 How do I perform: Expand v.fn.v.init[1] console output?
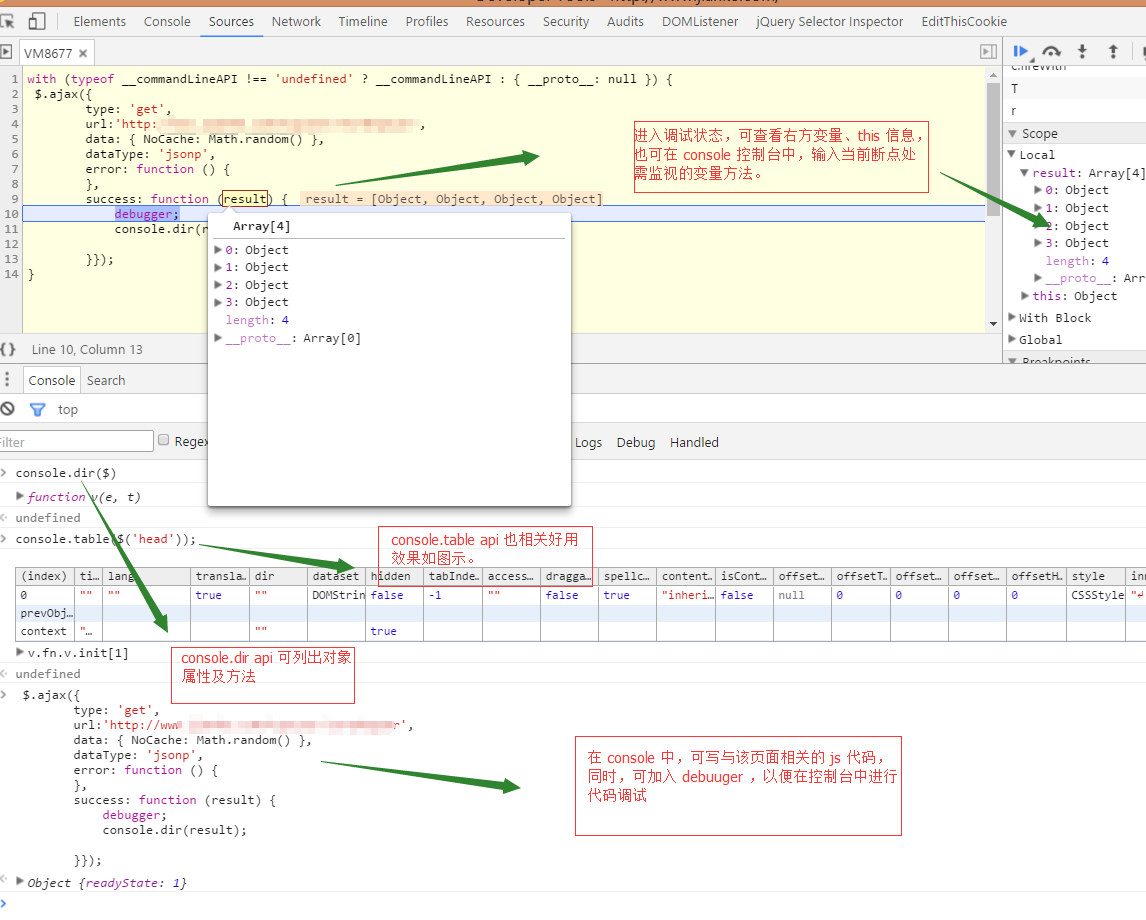point(20,652)
